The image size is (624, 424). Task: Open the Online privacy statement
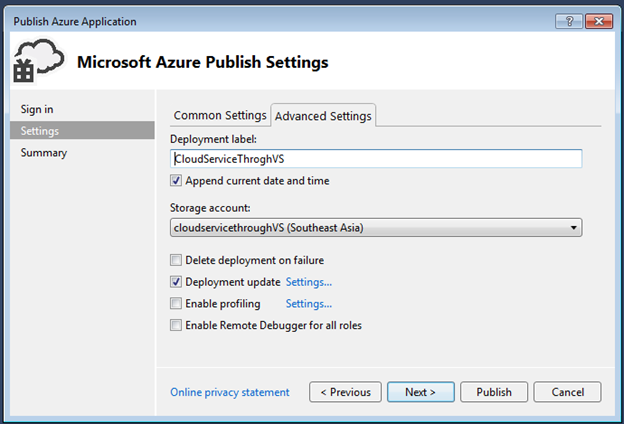230,392
